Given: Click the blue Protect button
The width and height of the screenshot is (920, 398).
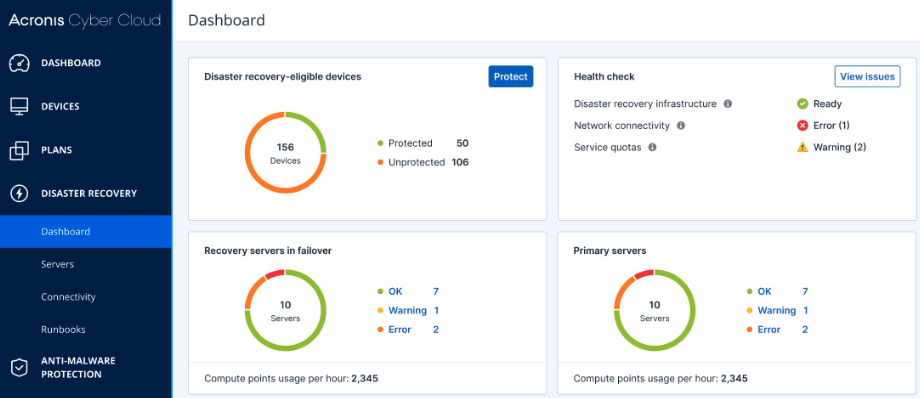Looking at the screenshot, I should click(510, 76).
